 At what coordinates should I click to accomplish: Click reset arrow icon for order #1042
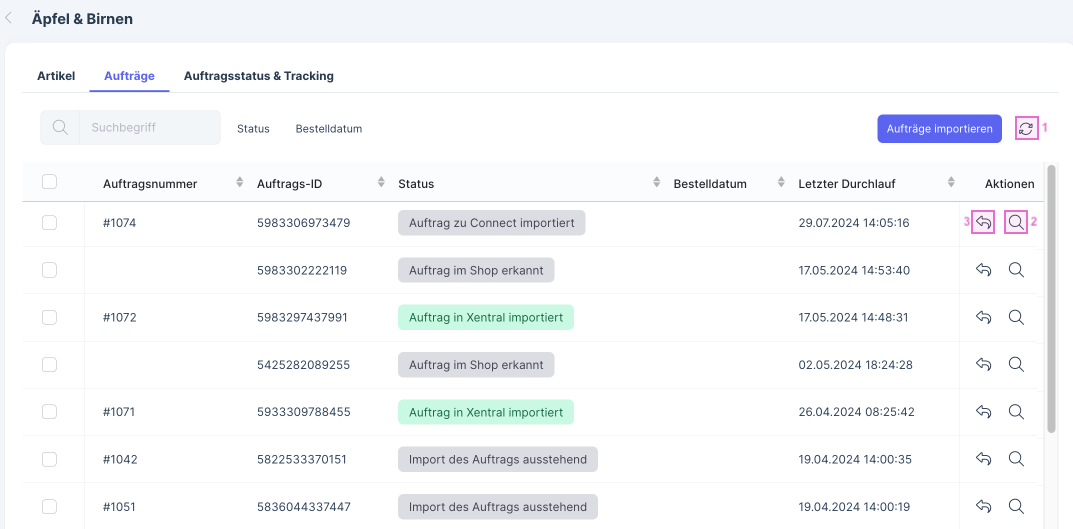click(984, 459)
